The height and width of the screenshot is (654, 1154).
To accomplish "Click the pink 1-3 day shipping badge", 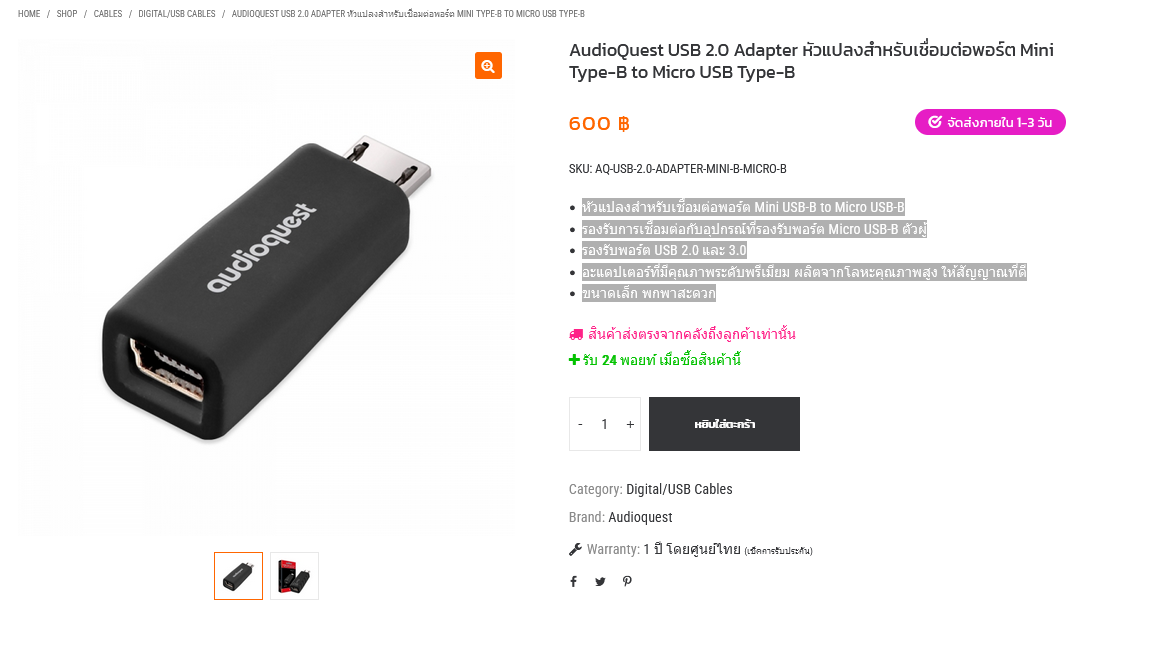I will tap(990, 122).
